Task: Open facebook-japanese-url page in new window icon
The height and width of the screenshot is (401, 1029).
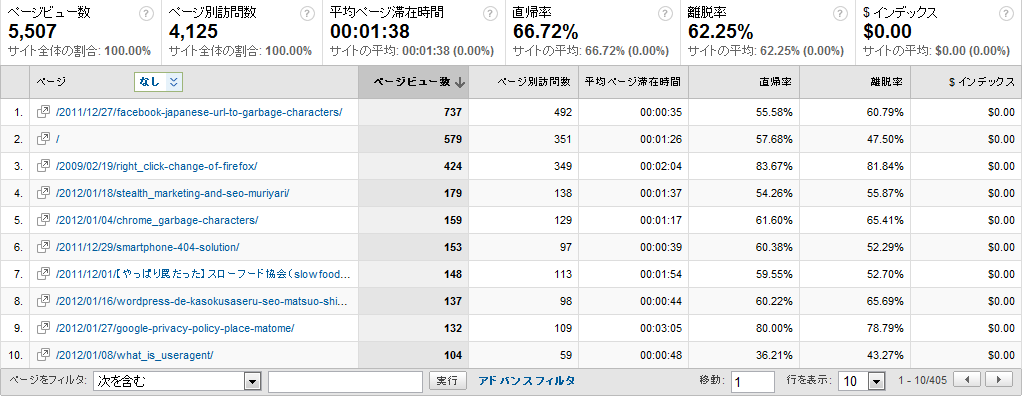Action: coord(43,112)
